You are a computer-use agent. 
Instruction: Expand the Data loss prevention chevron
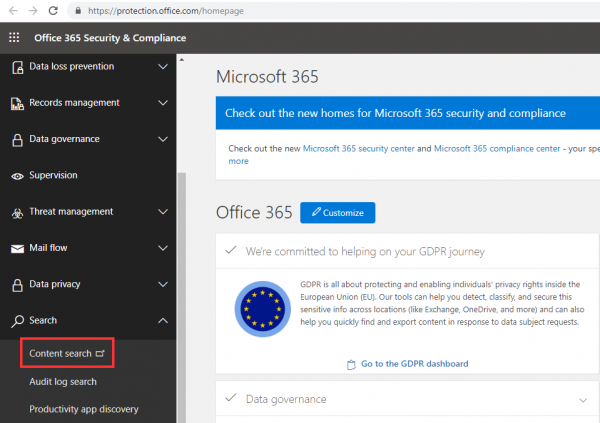(163, 67)
